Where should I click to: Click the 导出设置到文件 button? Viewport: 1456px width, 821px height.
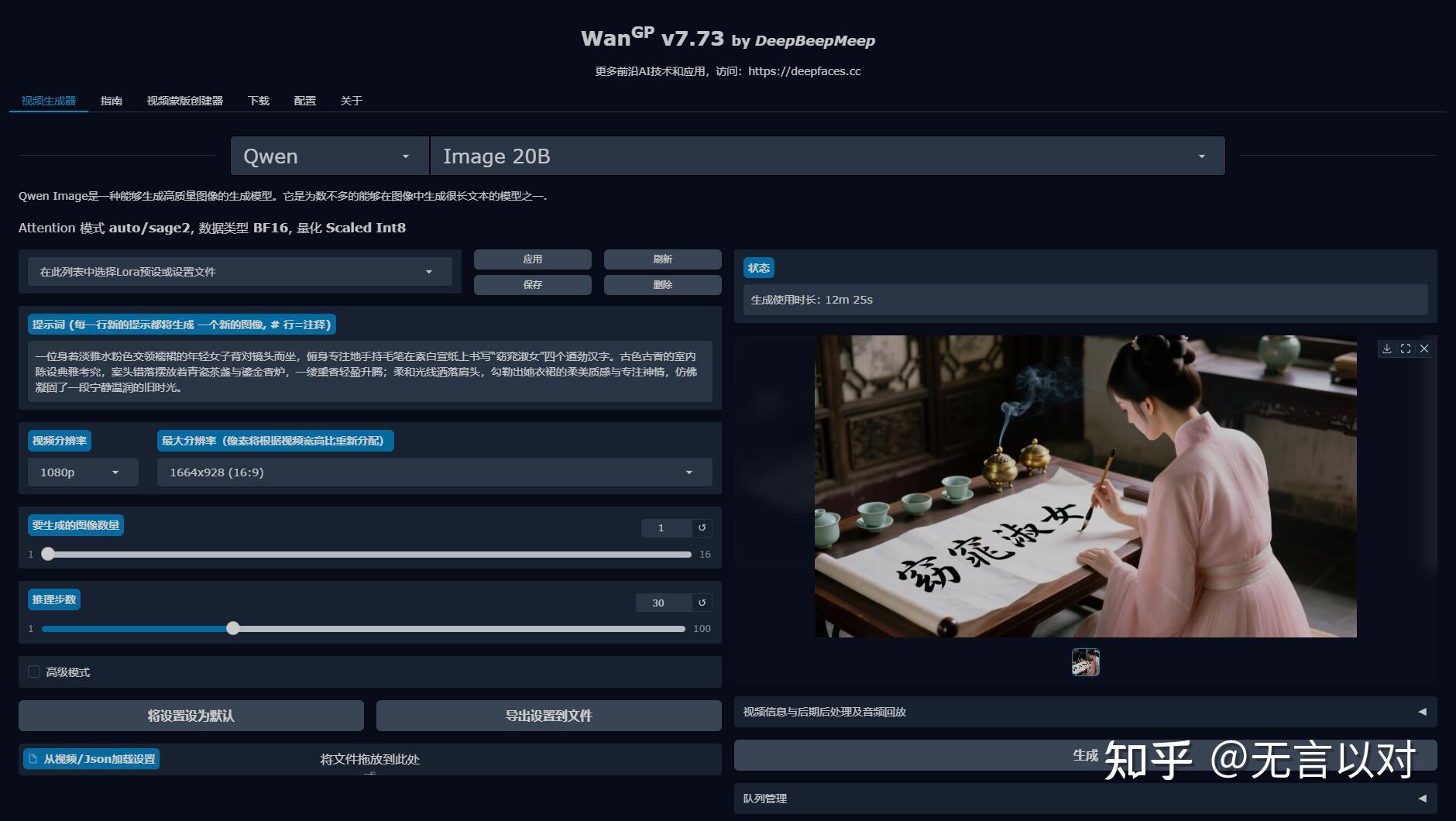click(x=548, y=715)
